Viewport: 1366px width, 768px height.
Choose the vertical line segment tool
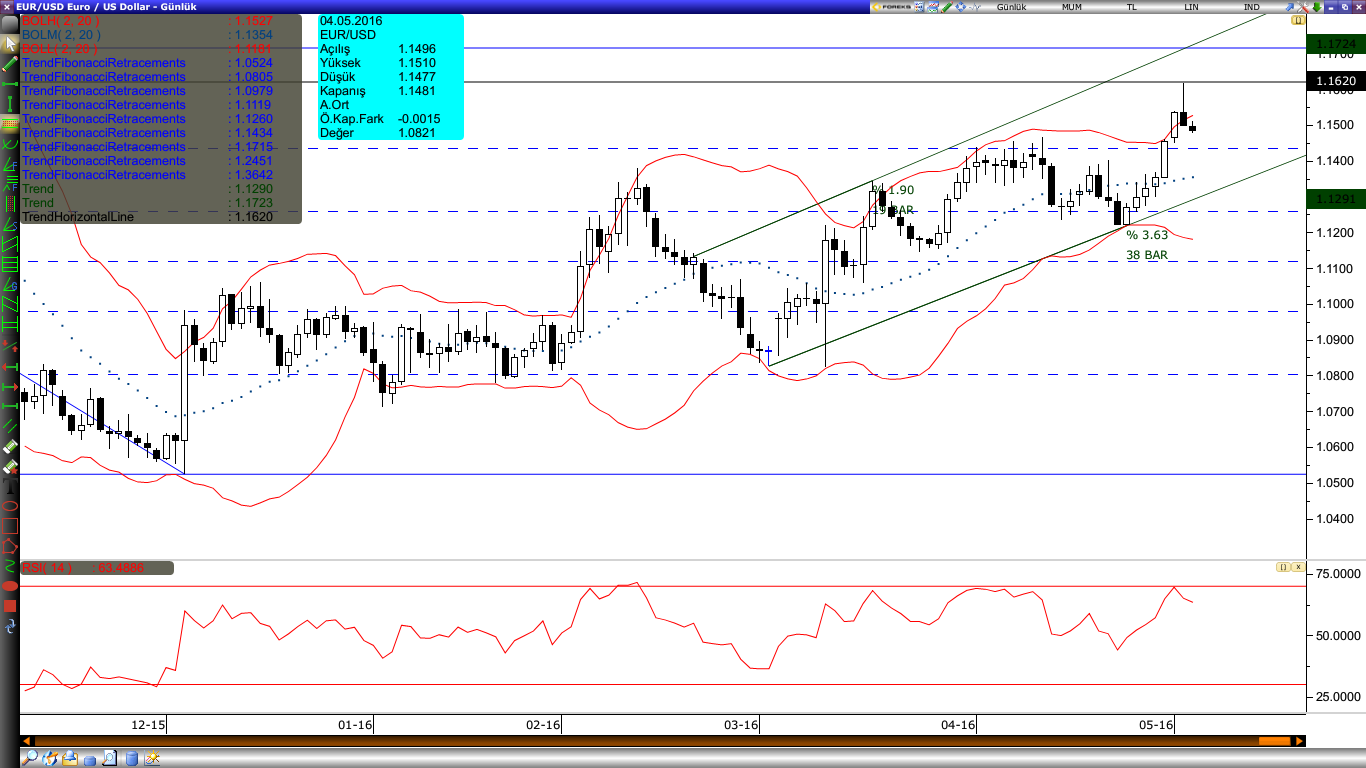point(10,103)
